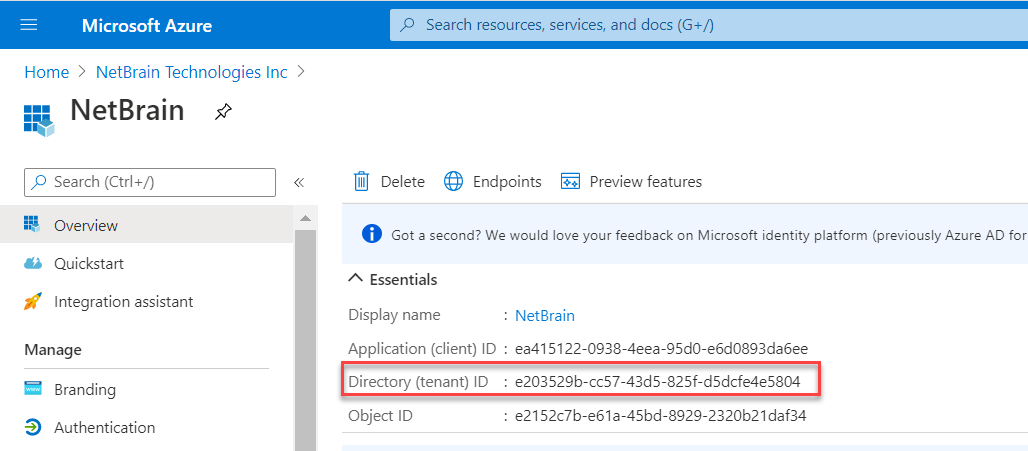This screenshot has width=1028, height=451.
Task: Pin the NetBrain app registration
Action: click(223, 112)
